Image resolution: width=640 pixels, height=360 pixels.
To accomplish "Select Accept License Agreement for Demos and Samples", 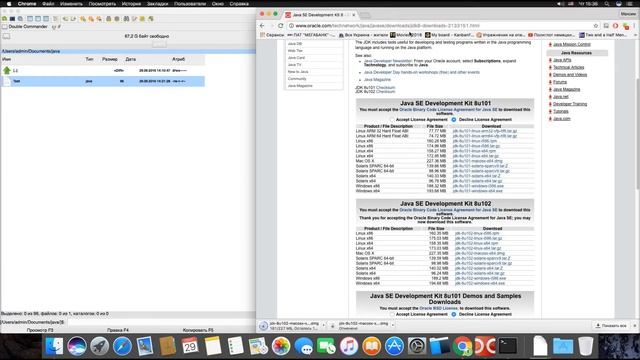I will pos(392,314).
